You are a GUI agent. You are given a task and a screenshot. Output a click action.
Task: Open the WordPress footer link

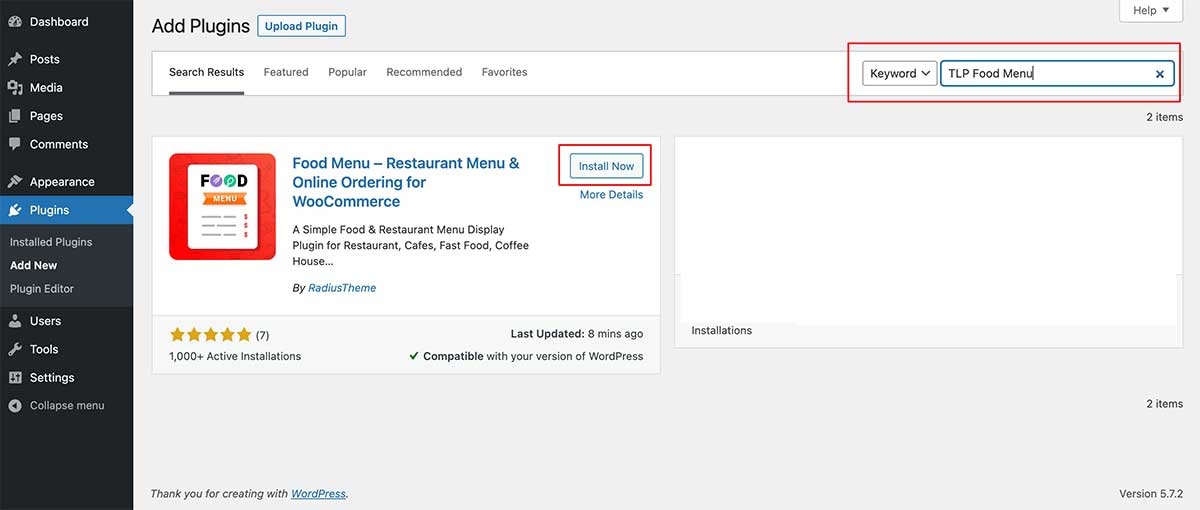click(x=318, y=494)
